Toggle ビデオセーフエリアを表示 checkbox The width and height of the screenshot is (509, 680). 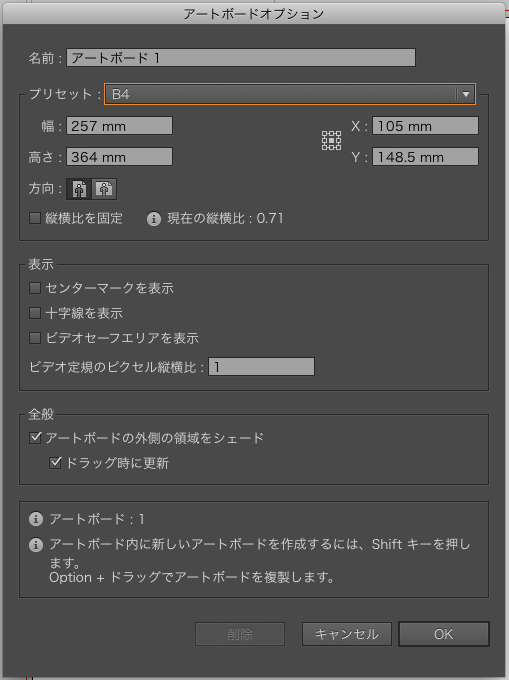35,338
